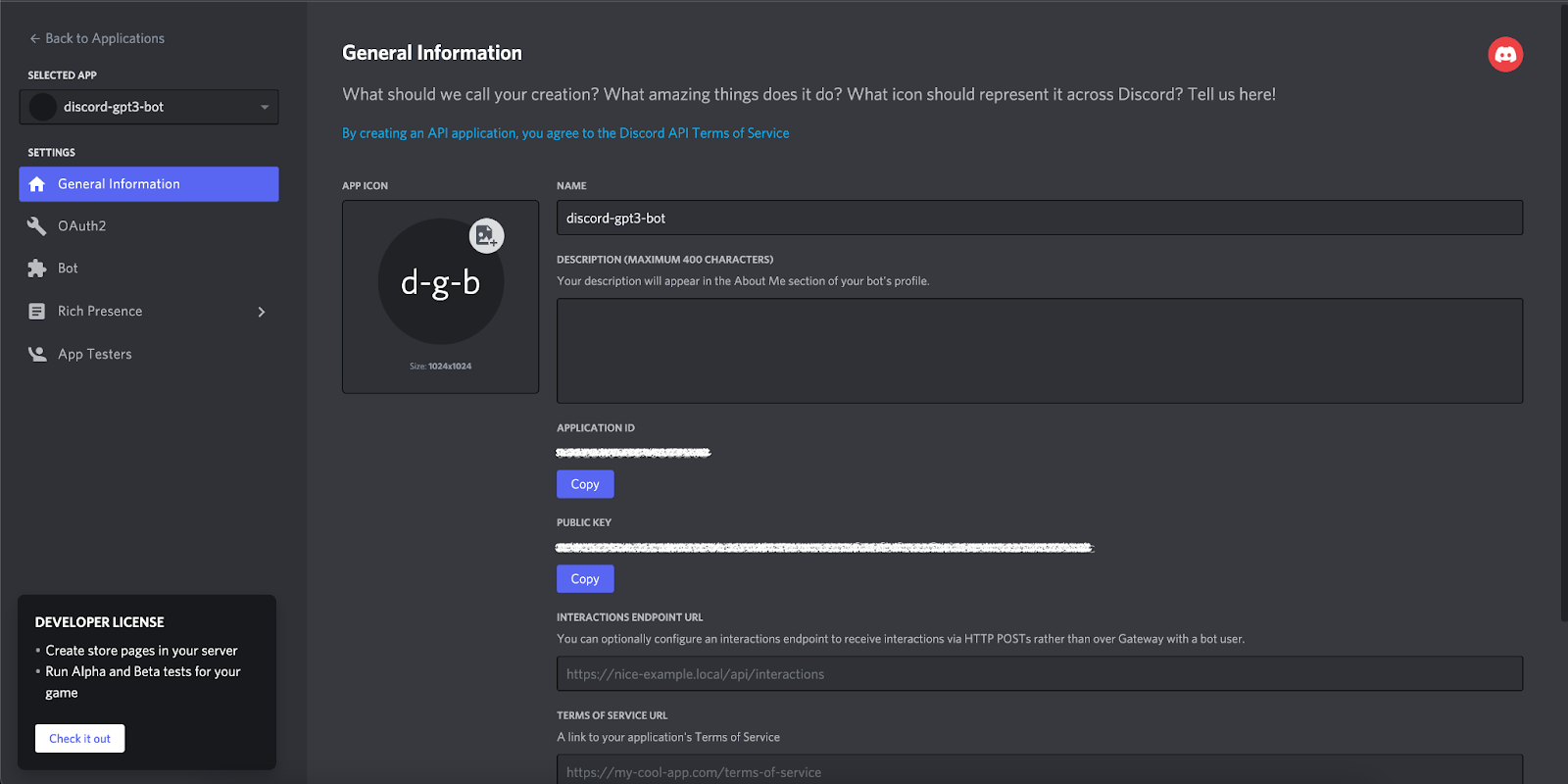1568x784 pixels.
Task: Click the description text area
Action: (1040, 351)
